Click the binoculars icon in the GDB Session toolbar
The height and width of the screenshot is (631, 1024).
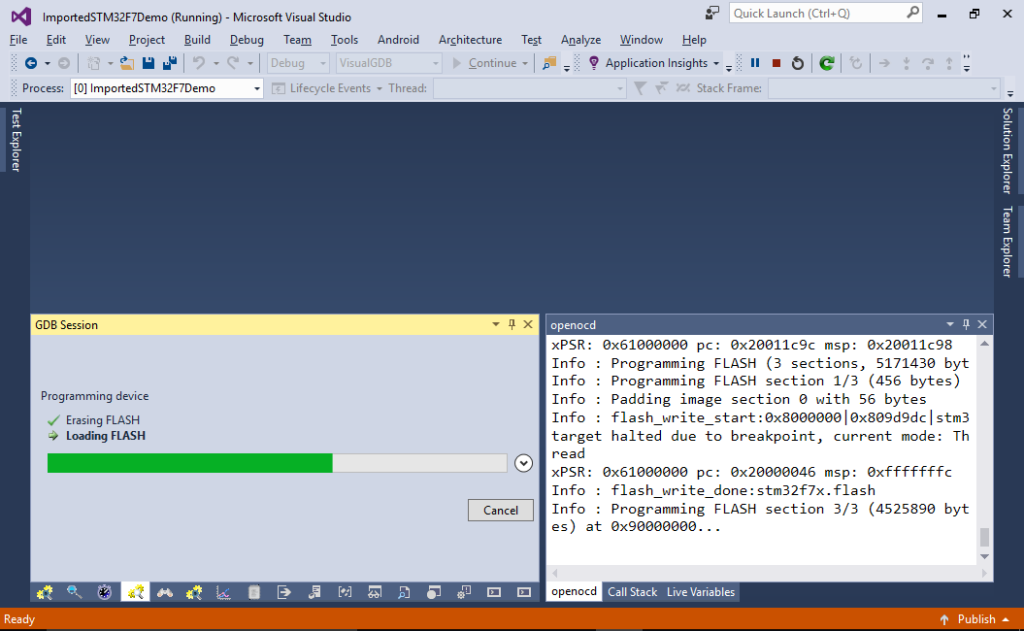click(165, 591)
